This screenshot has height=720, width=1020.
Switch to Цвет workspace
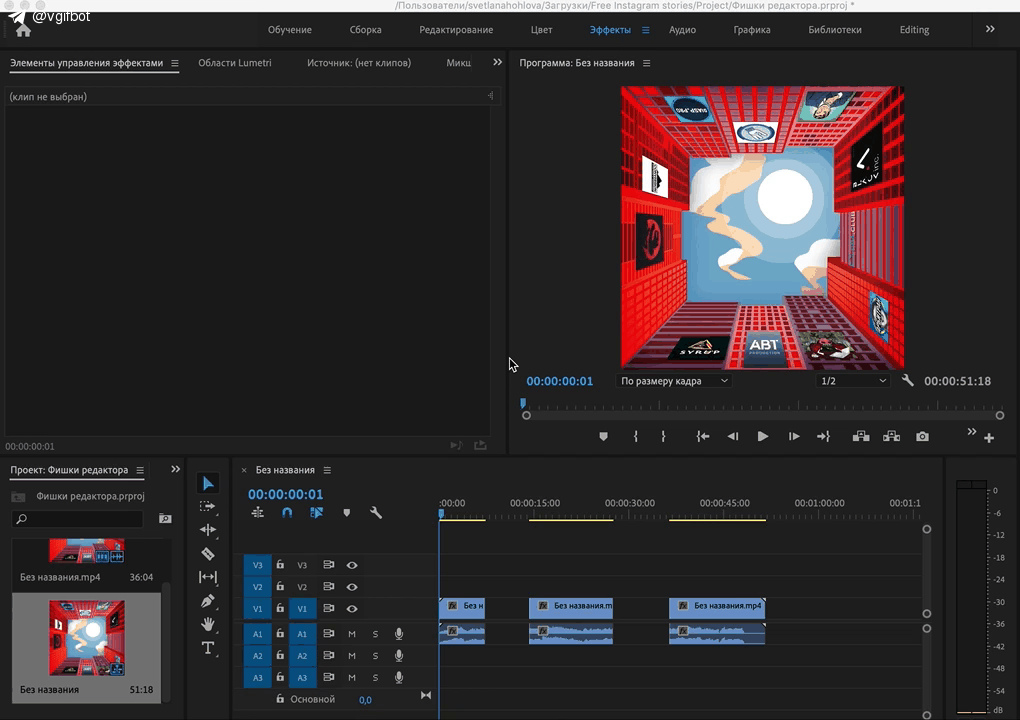click(541, 30)
